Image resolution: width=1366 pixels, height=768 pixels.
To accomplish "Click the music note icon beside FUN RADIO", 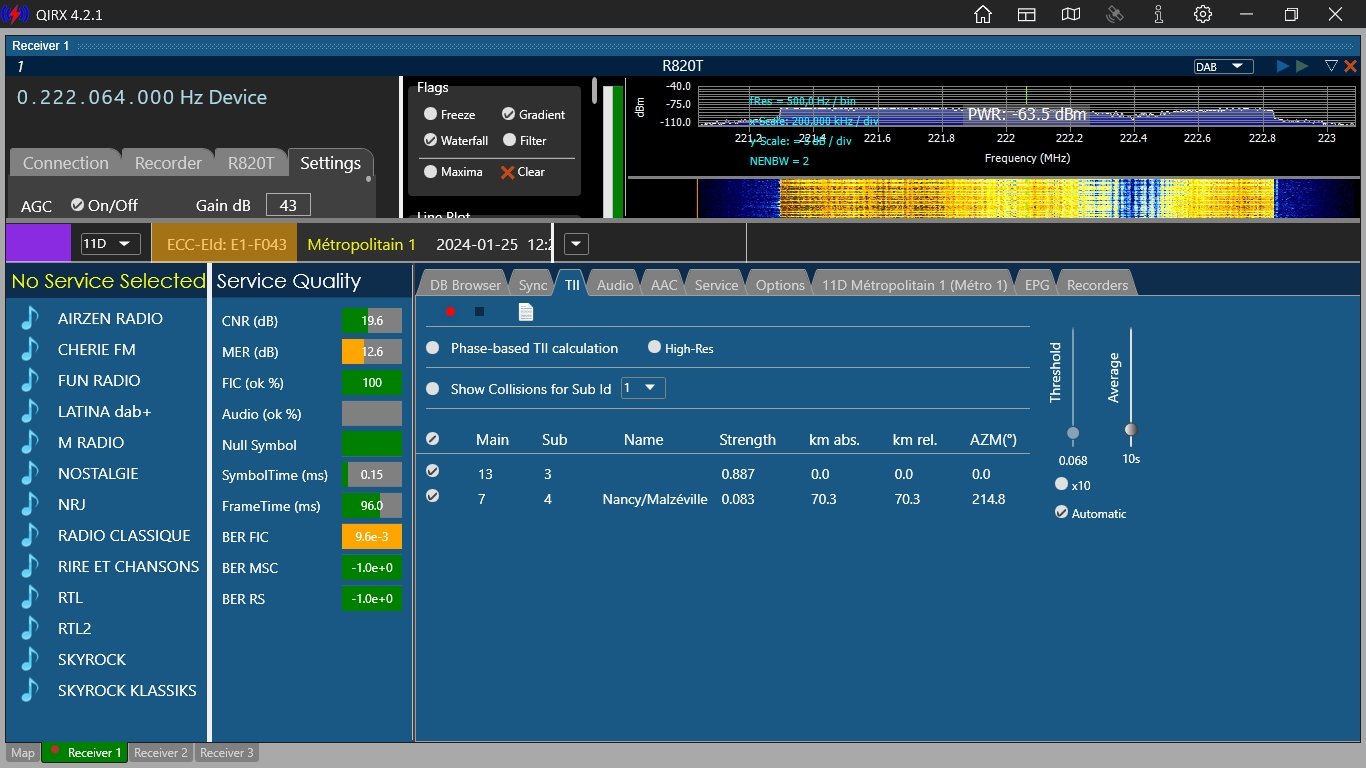I will [30, 380].
